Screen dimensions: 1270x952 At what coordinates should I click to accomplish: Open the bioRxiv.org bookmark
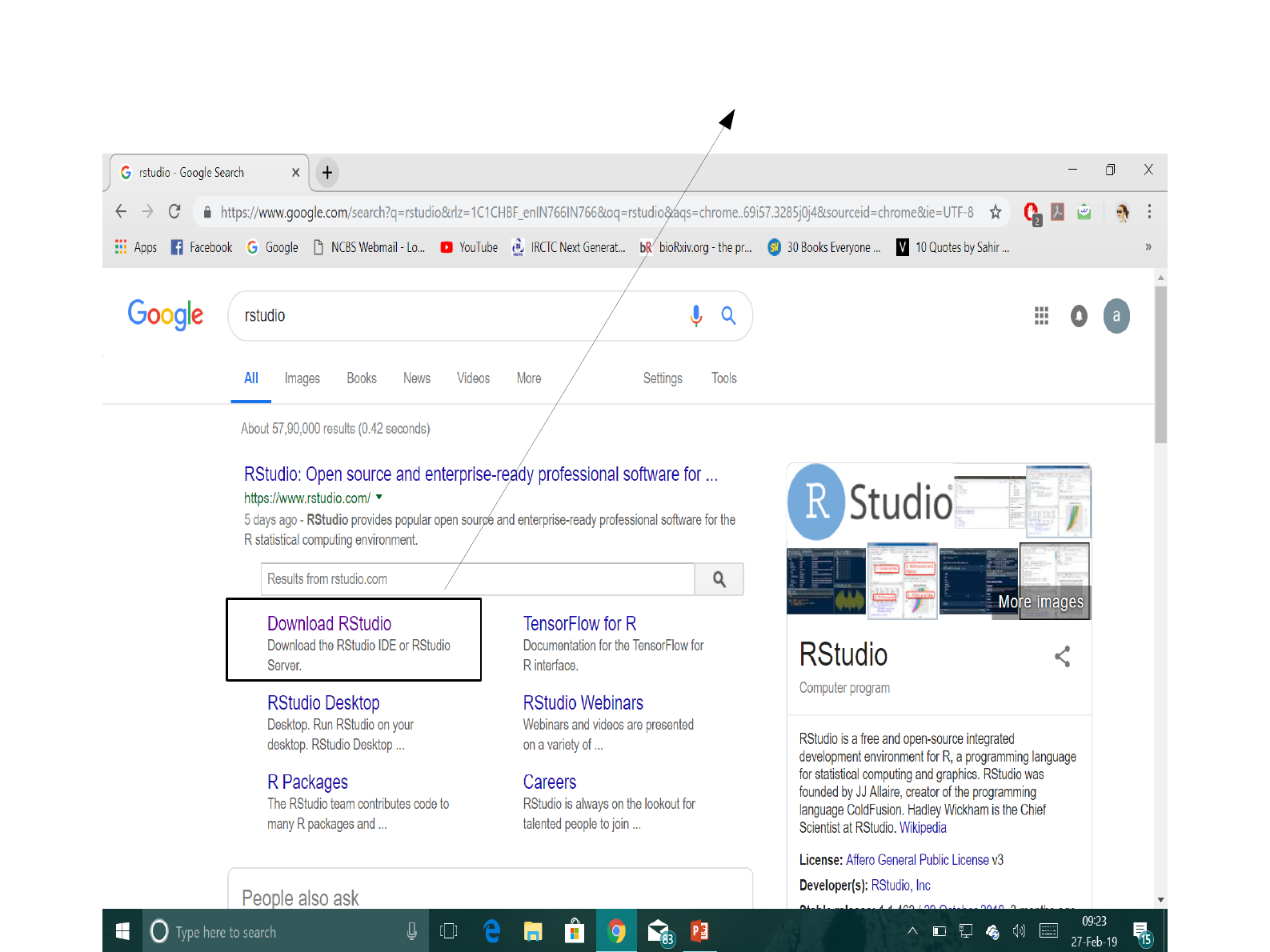pyautogui.click(x=696, y=247)
